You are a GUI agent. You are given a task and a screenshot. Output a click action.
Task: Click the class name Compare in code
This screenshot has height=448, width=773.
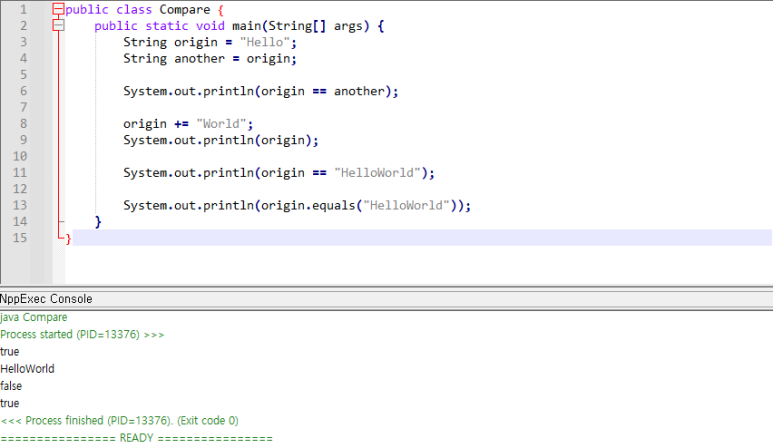tap(185, 10)
